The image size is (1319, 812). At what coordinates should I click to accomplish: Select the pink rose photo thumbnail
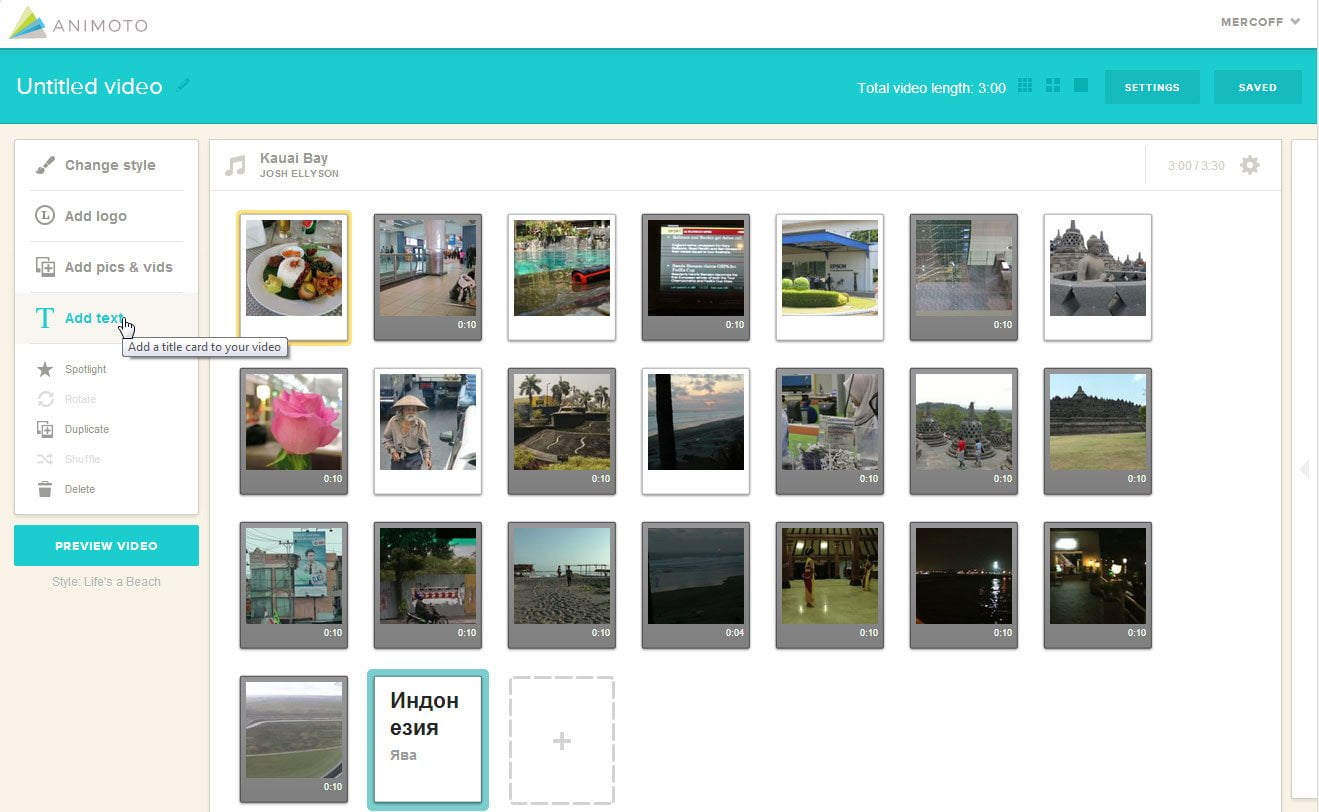pyautogui.click(x=294, y=431)
